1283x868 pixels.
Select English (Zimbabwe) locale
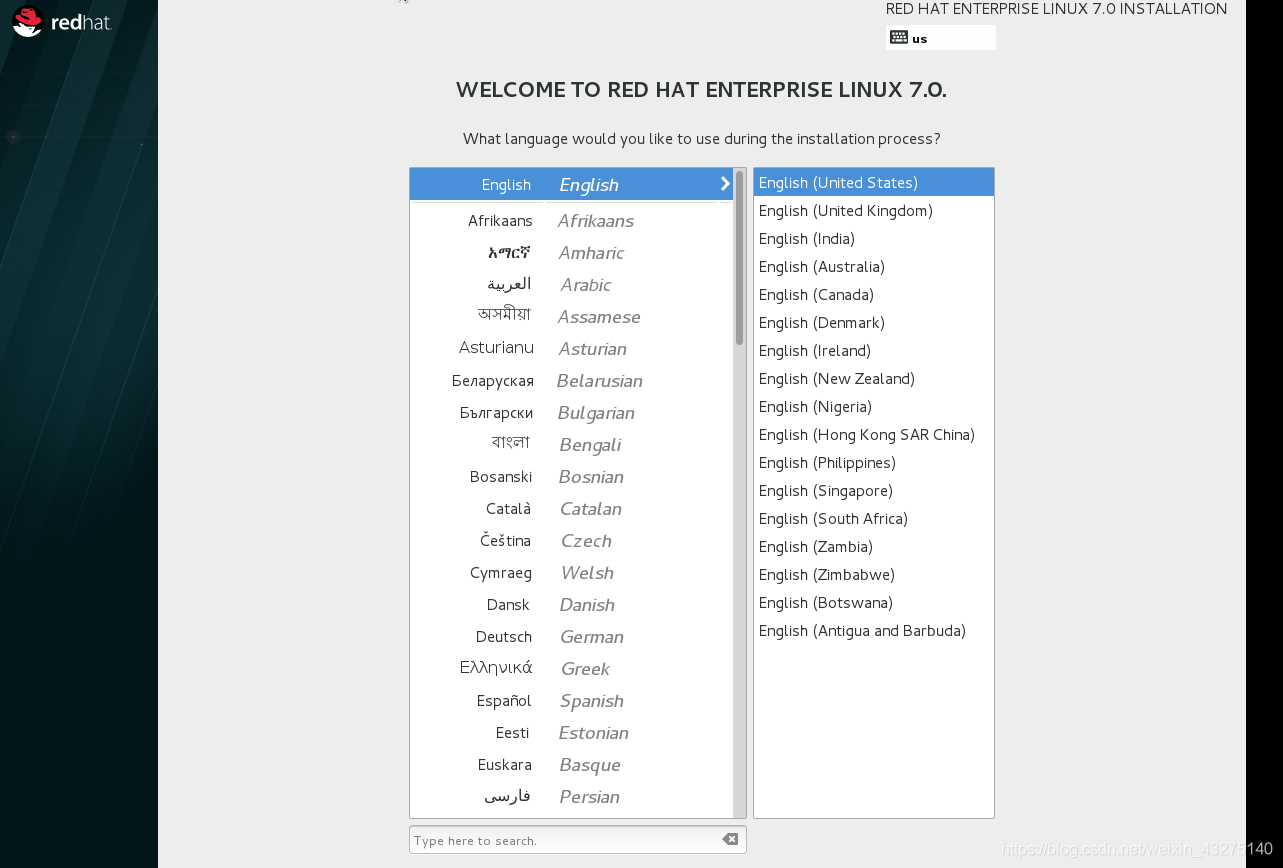coord(874,575)
